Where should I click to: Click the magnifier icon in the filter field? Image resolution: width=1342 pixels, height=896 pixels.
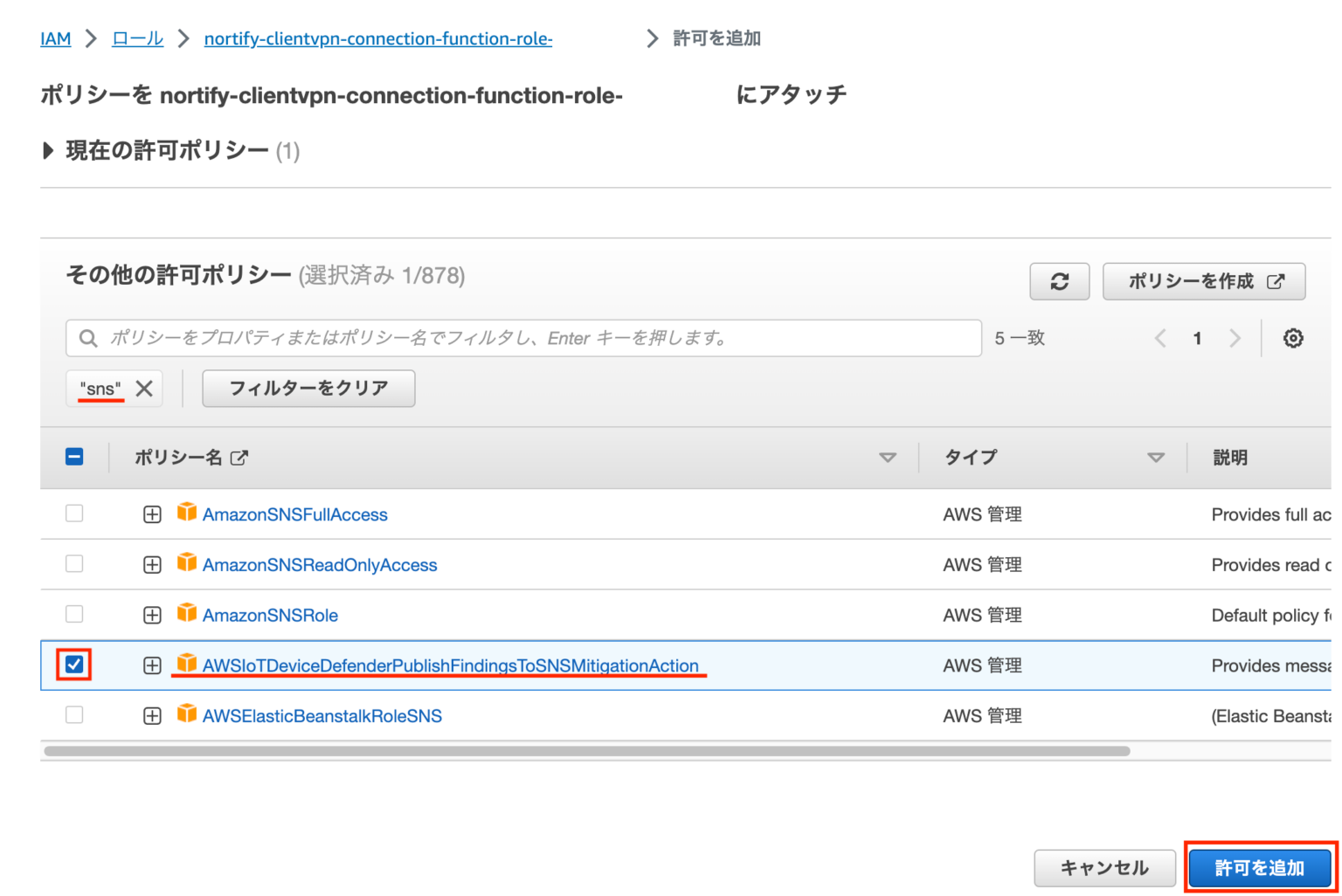click(88, 338)
